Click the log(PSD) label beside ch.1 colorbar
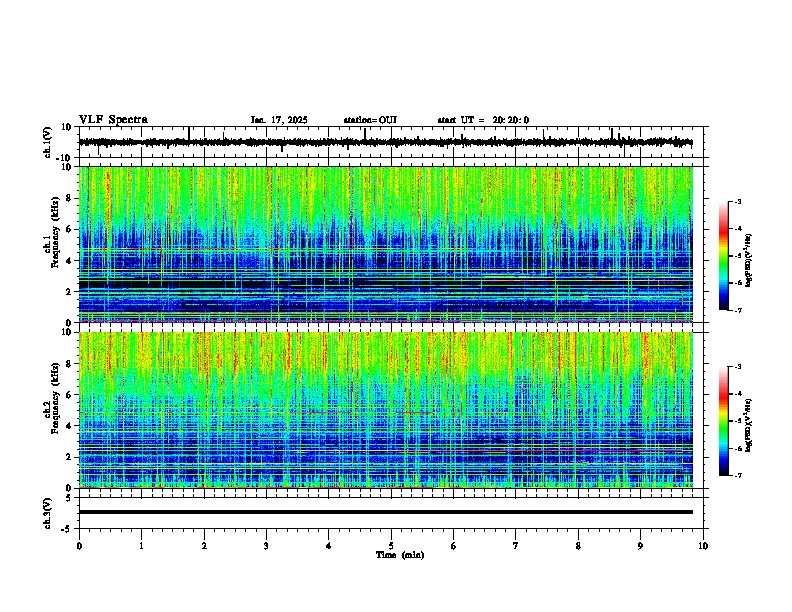The image size is (792, 612). (749, 261)
